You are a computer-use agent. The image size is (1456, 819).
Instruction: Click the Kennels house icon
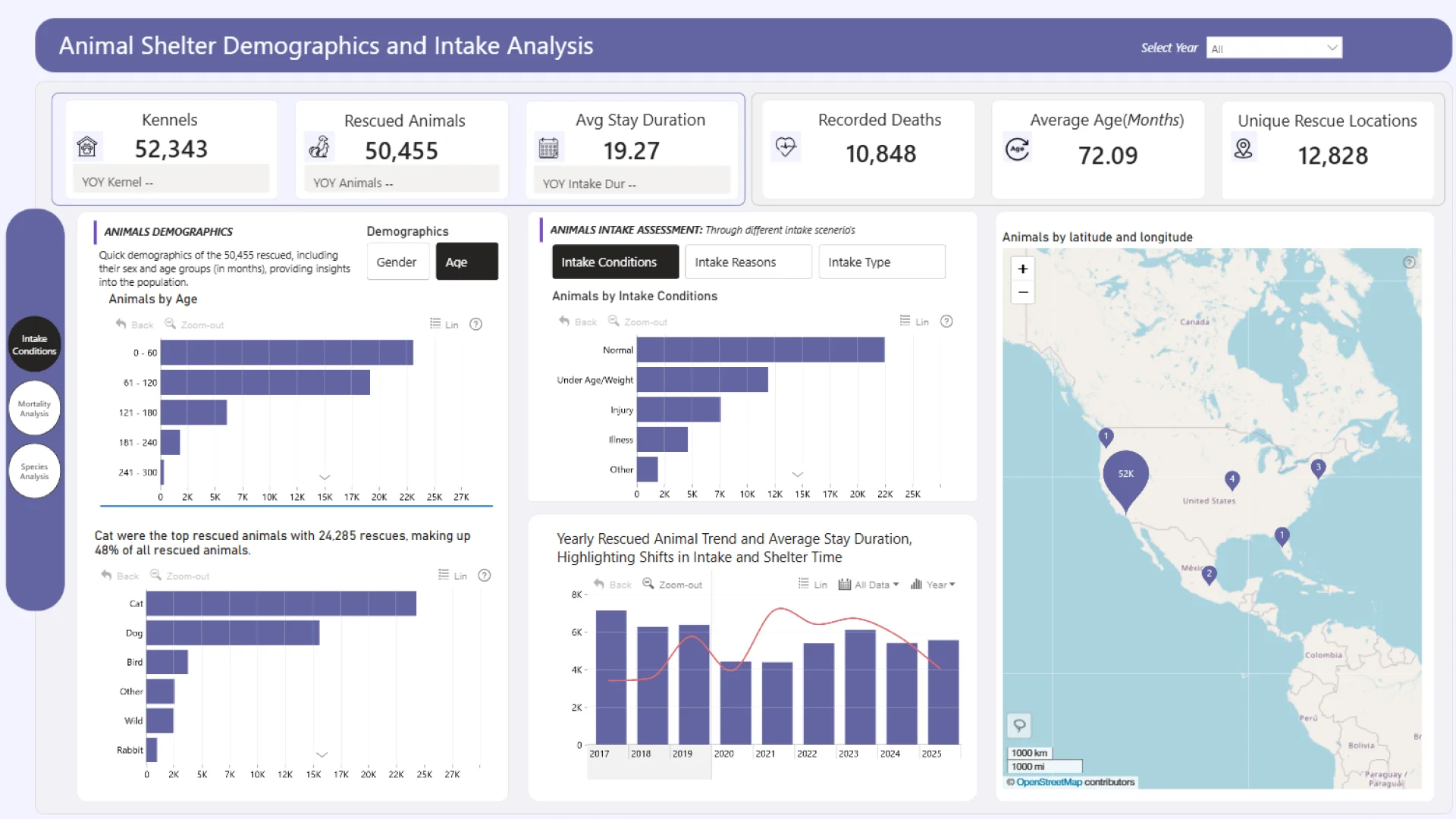pyautogui.click(x=87, y=146)
